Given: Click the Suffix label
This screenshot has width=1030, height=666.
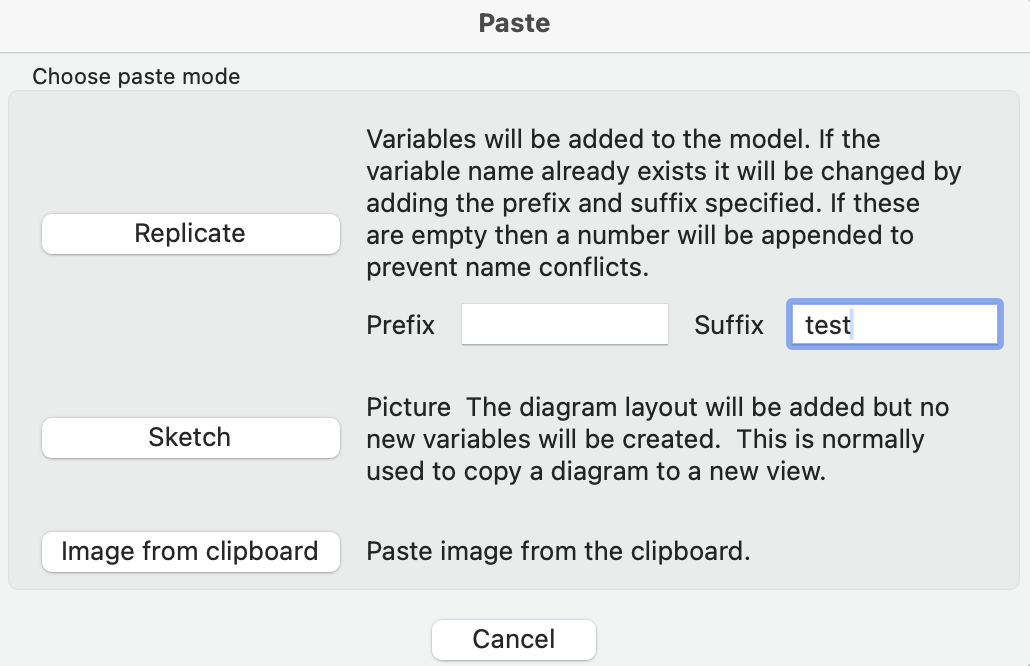Looking at the screenshot, I should tap(729, 325).
